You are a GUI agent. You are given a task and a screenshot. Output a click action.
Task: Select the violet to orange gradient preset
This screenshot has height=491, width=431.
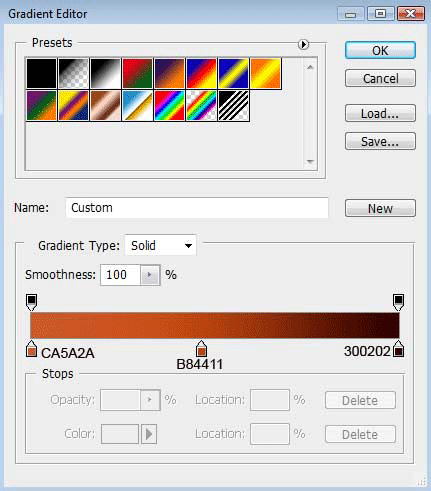click(x=169, y=73)
